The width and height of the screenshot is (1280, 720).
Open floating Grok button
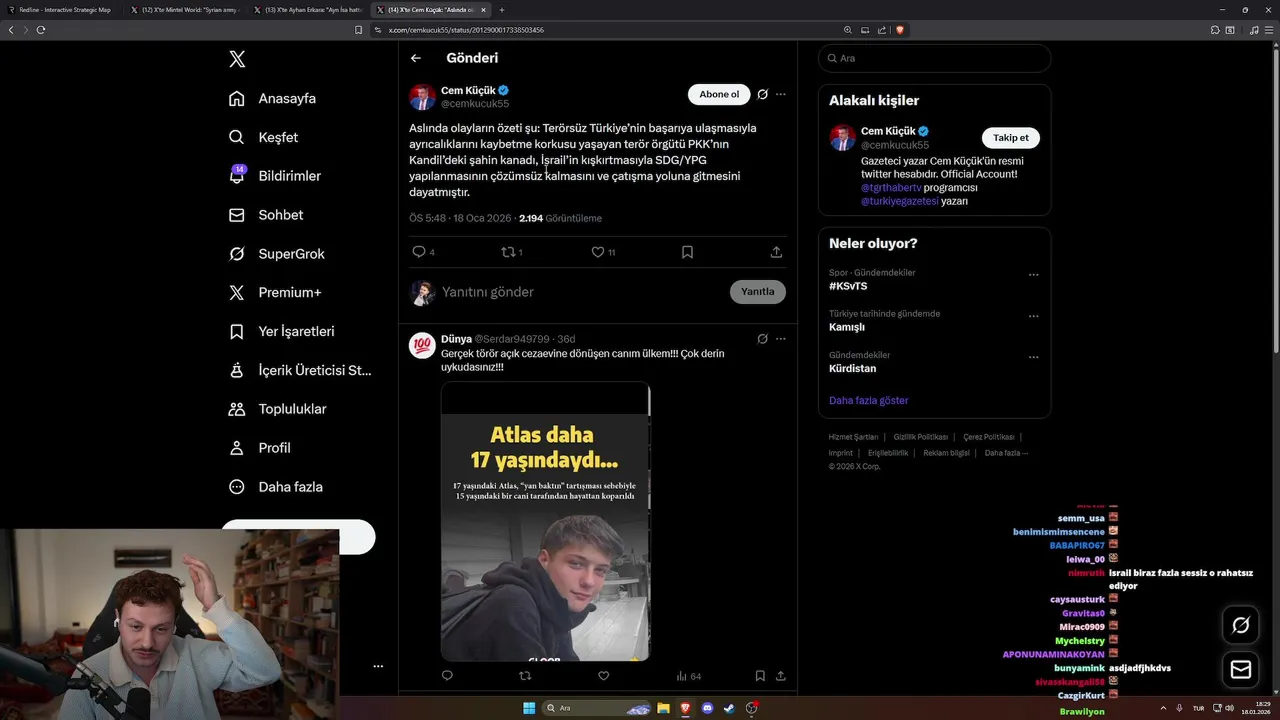pyautogui.click(x=1241, y=625)
